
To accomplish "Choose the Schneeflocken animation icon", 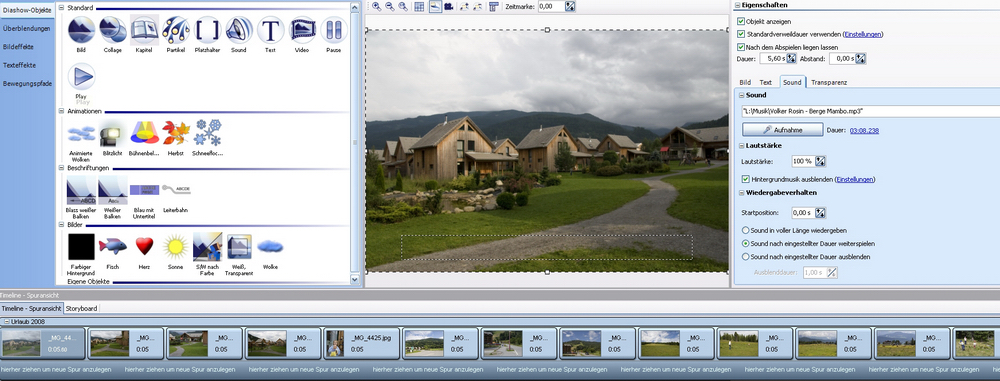I will 208,133.
